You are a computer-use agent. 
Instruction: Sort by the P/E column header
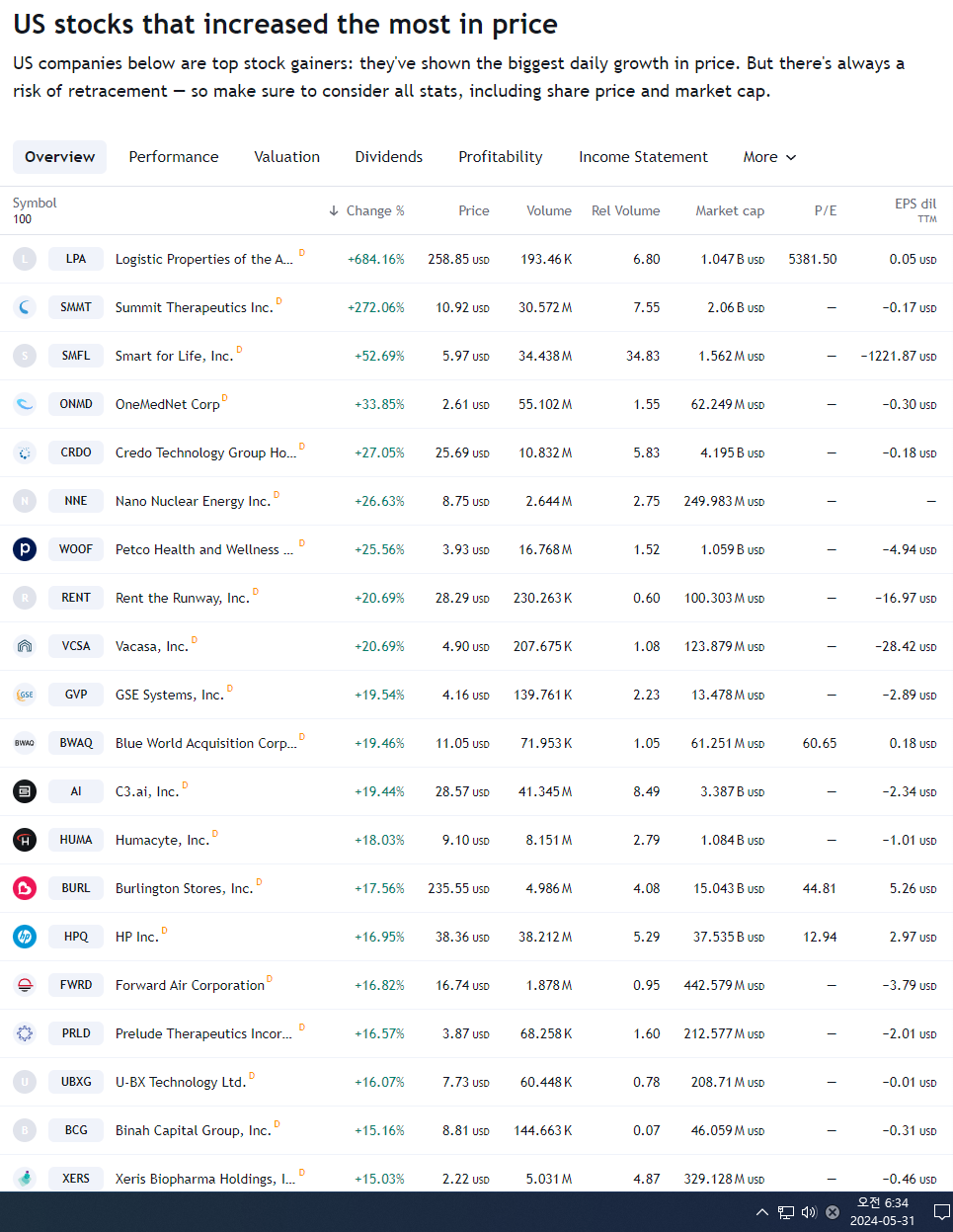click(826, 210)
